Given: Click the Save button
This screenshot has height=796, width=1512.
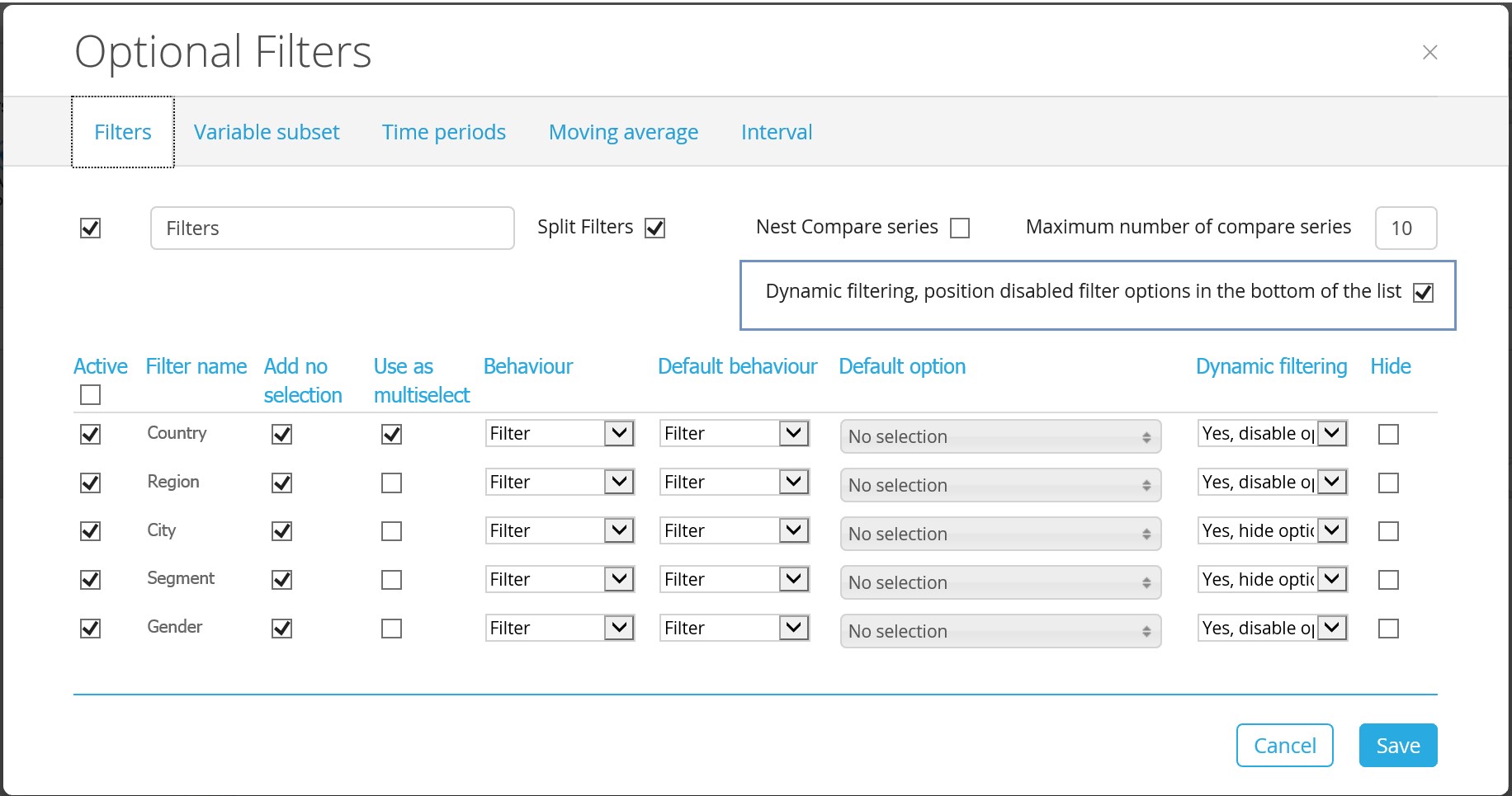Looking at the screenshot, I should 1398,746.
